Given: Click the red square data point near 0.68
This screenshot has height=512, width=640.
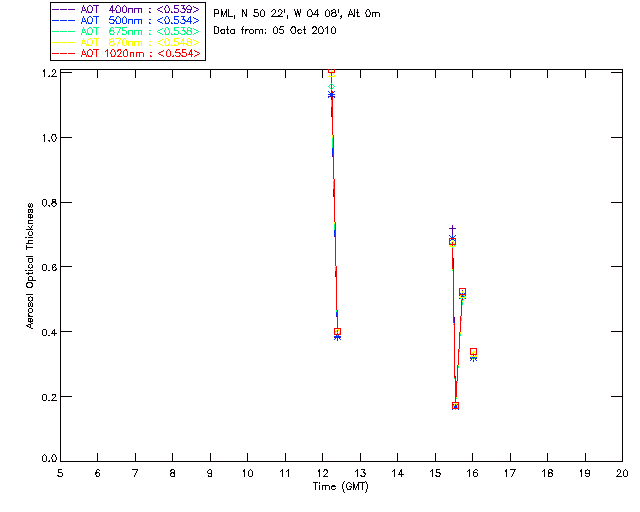Looking at the screenshot, I should (x=452, y=242).
